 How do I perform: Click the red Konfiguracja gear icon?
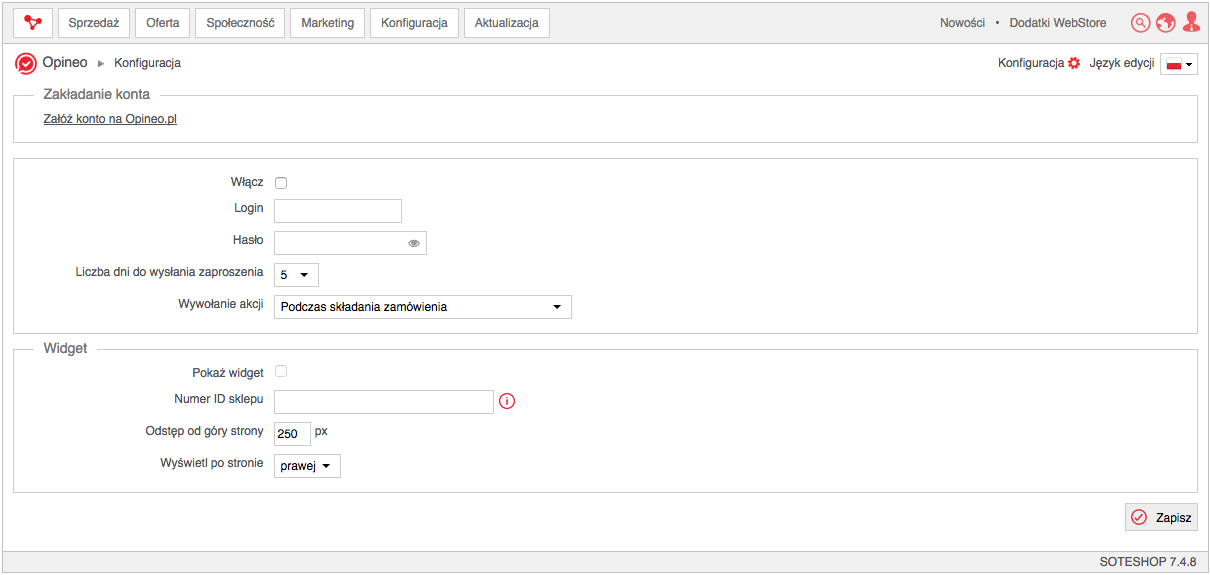1074,63
